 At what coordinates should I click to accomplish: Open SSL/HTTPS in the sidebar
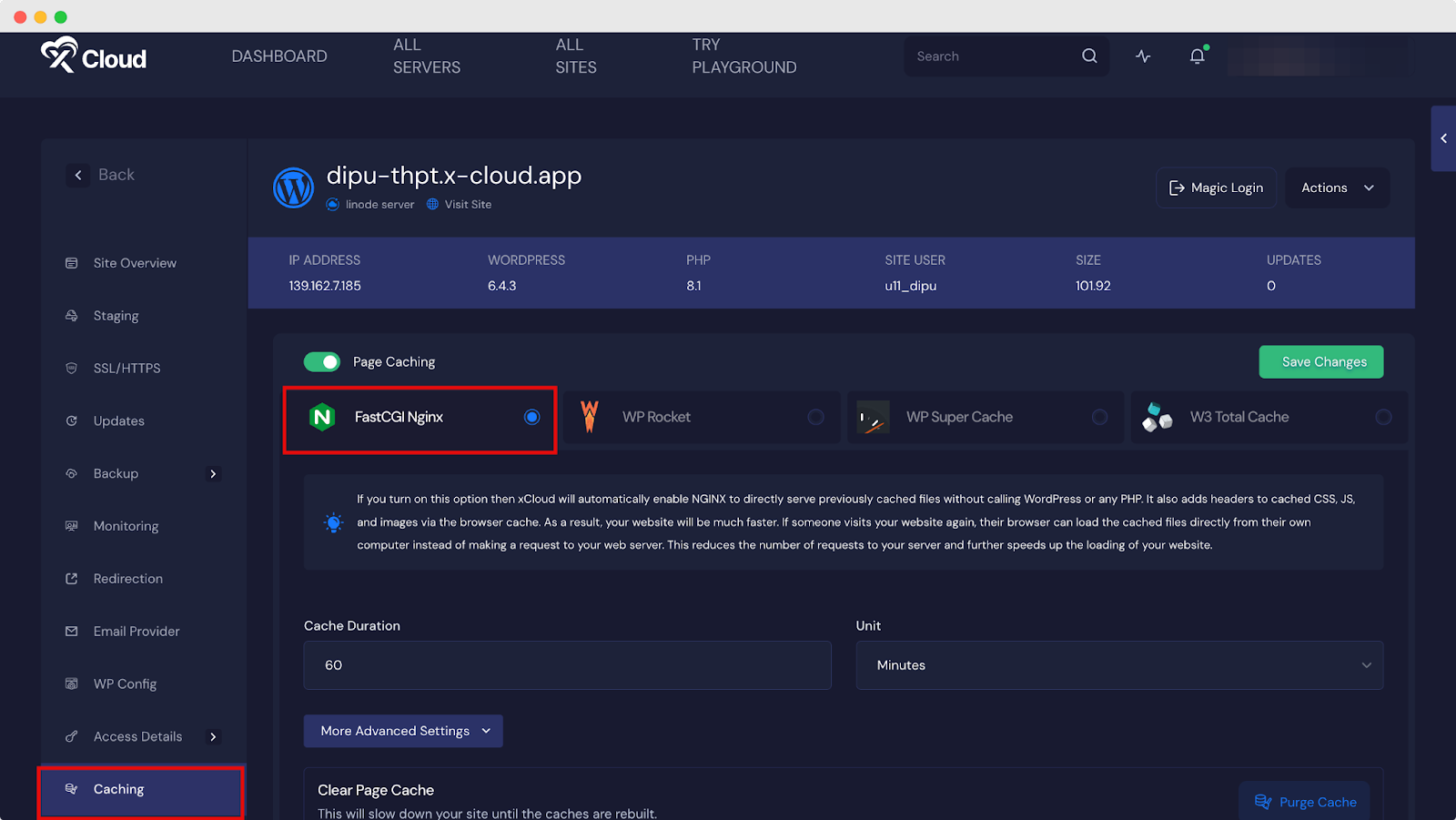pos(126,369)
